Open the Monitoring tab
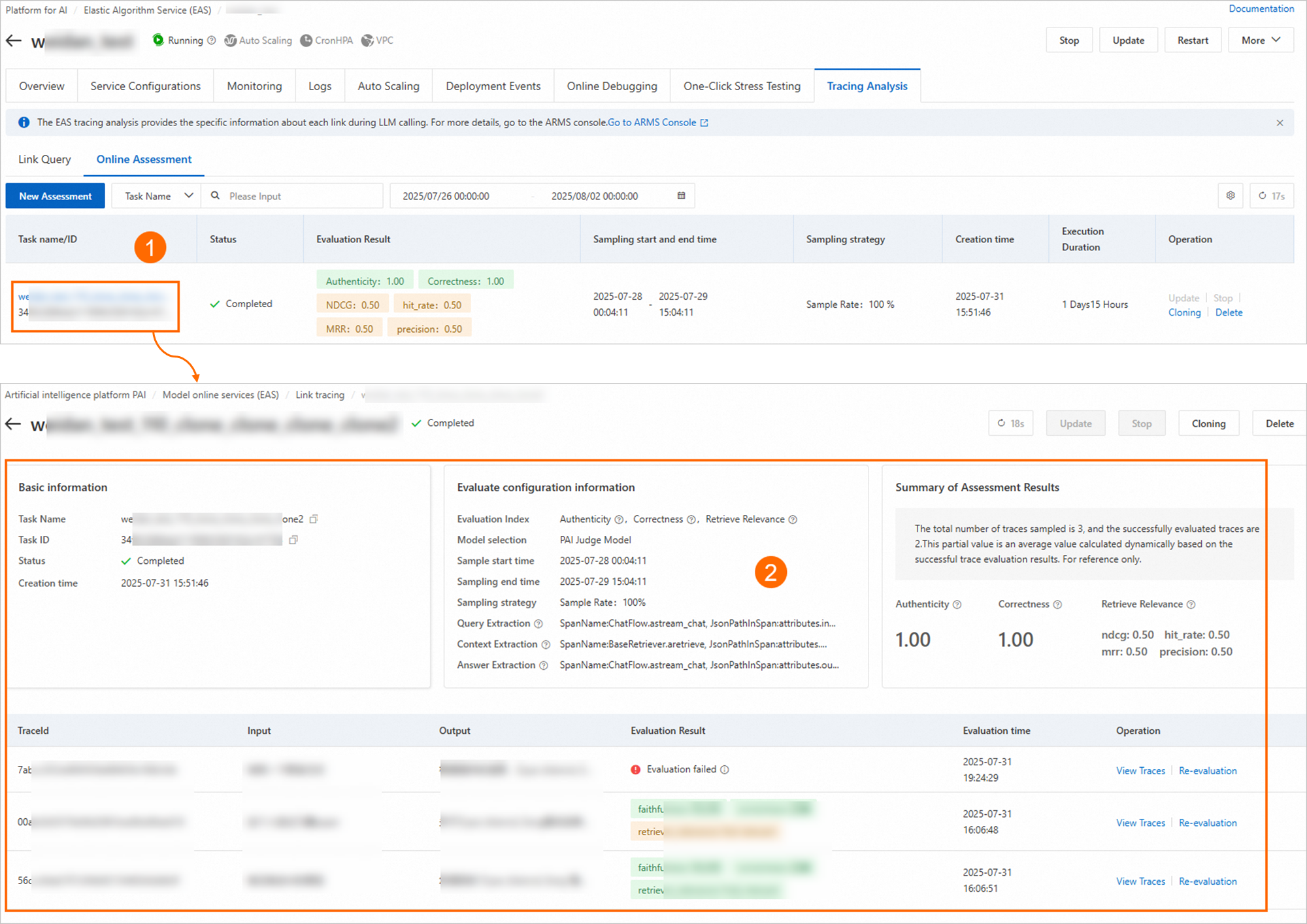 tap(254, 86)
